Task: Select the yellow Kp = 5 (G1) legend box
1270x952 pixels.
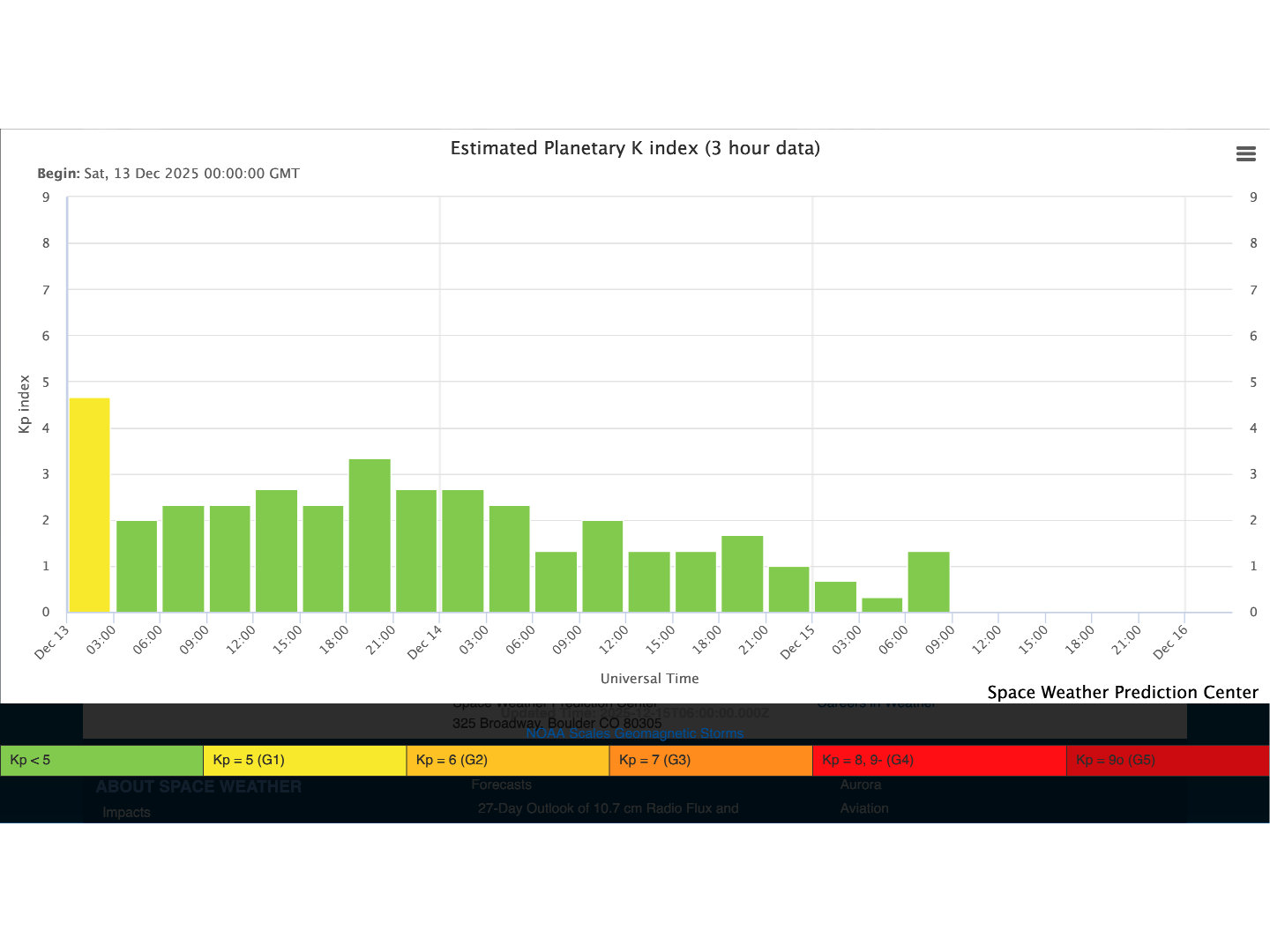Action: pos(304,760)
